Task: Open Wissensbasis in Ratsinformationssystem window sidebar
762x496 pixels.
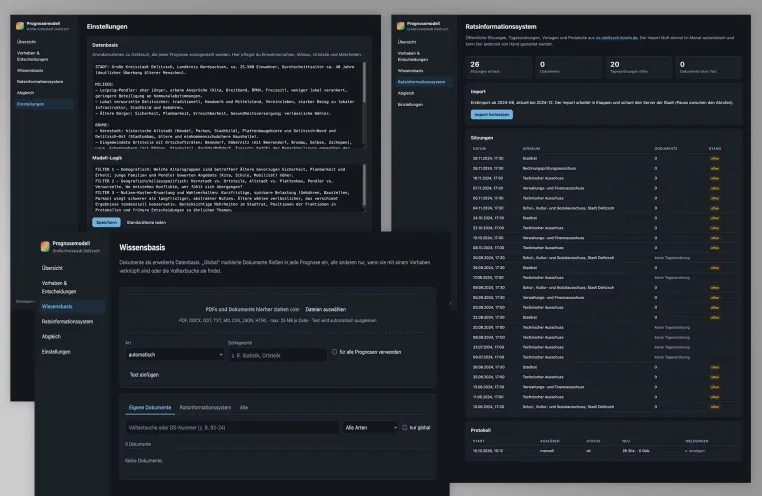Action: click(x=410, y=71)
